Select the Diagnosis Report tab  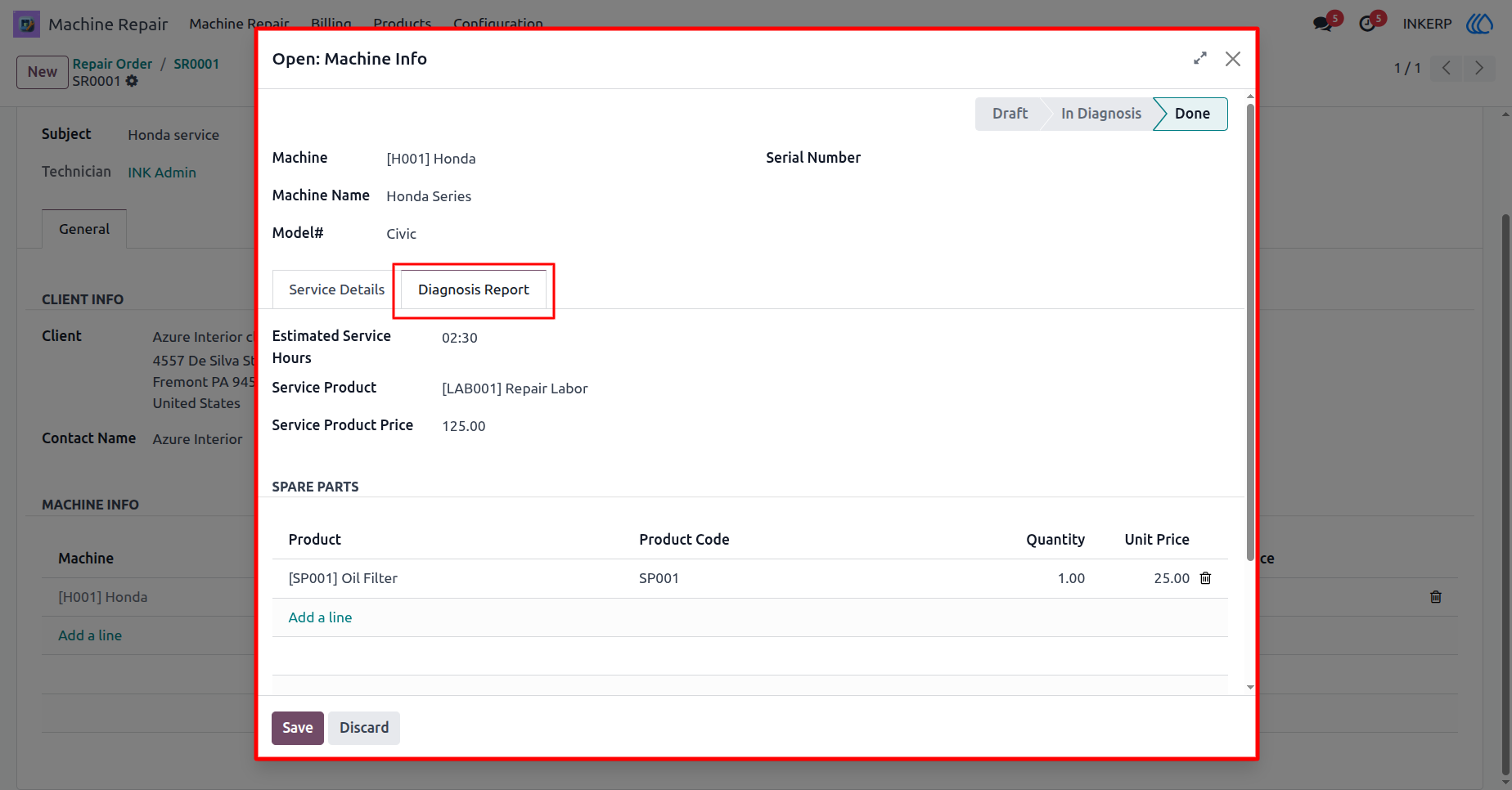tap(474, 290)
